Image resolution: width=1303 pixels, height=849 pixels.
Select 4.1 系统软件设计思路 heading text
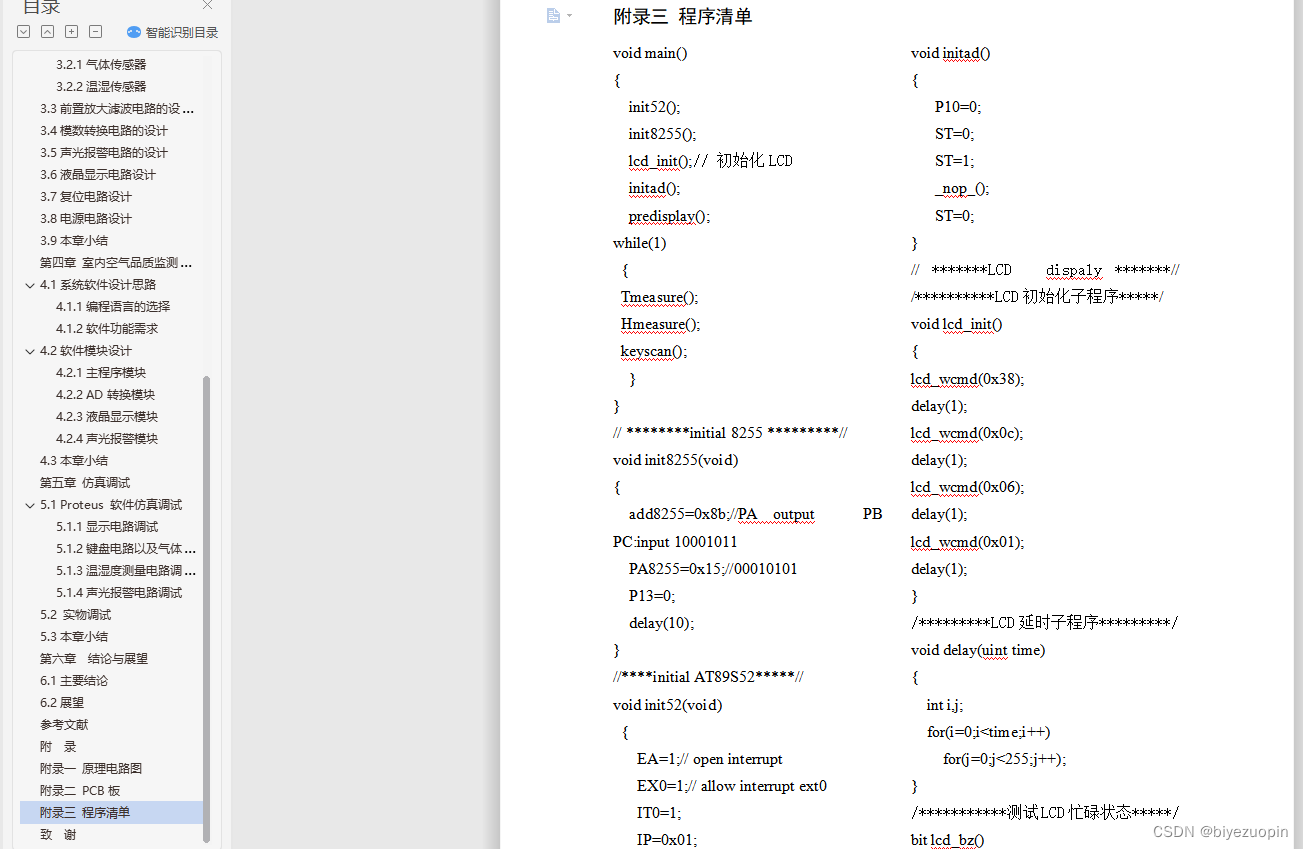(x=98, y=285)
